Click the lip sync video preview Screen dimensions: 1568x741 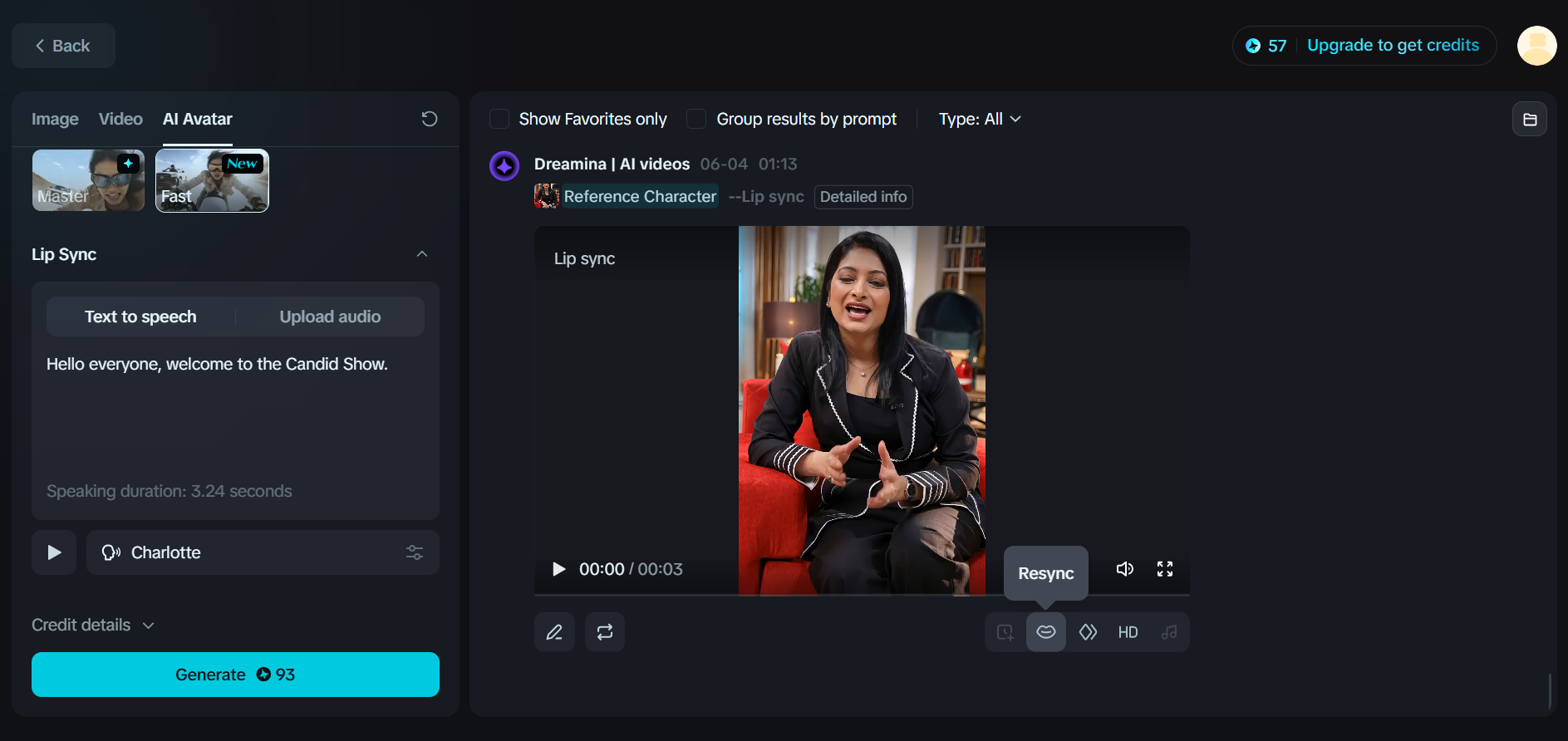(862, 410)
